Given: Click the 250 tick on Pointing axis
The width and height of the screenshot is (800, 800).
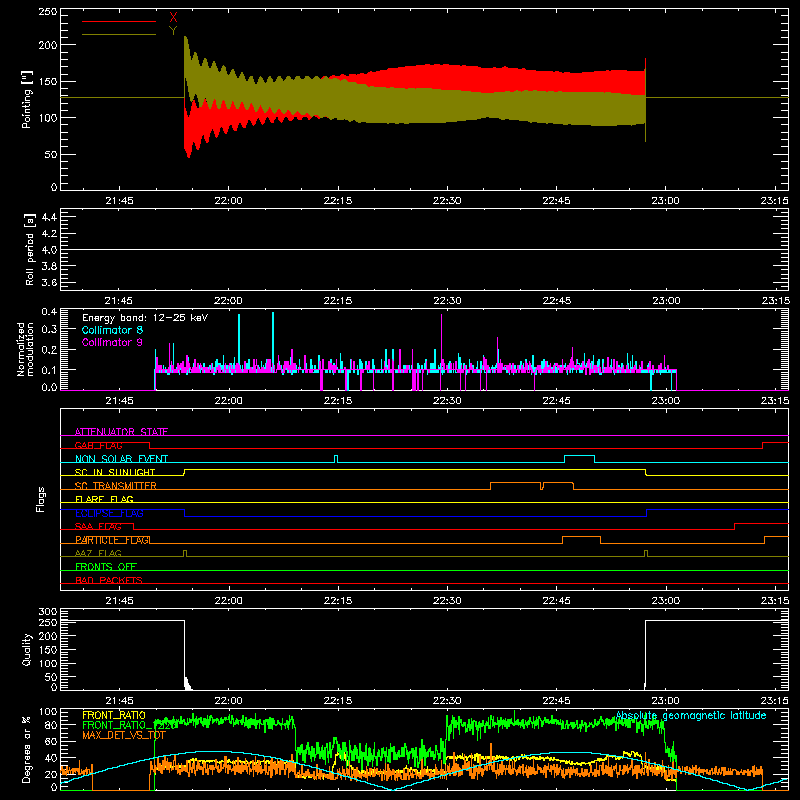Looking at the screenshot, I should [x=48, y=12].
